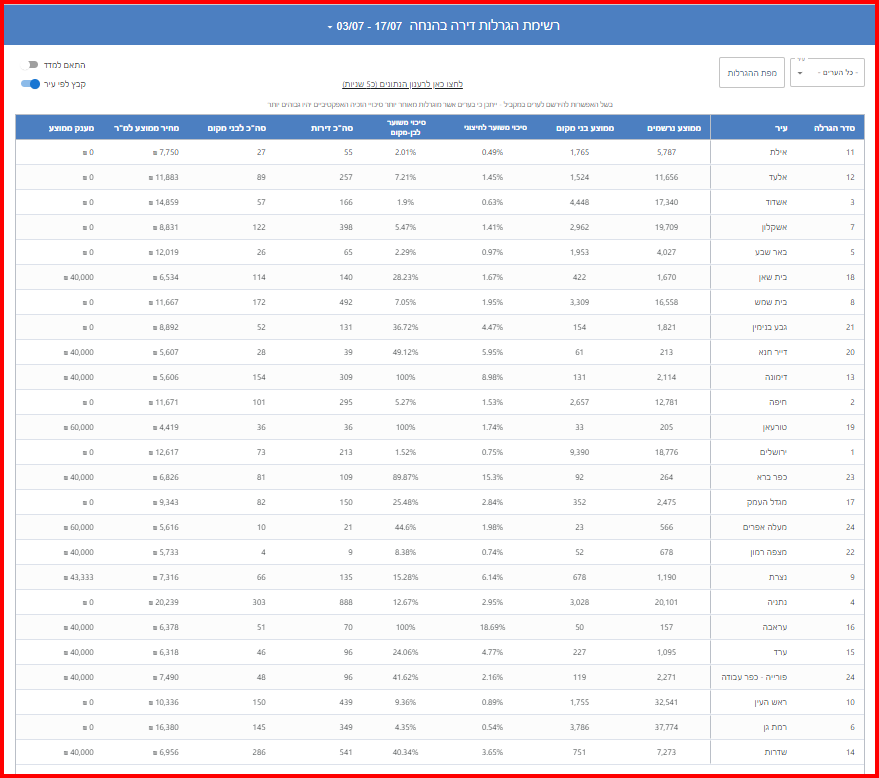Select the city cell 'דימונה'

coord(776,377)
